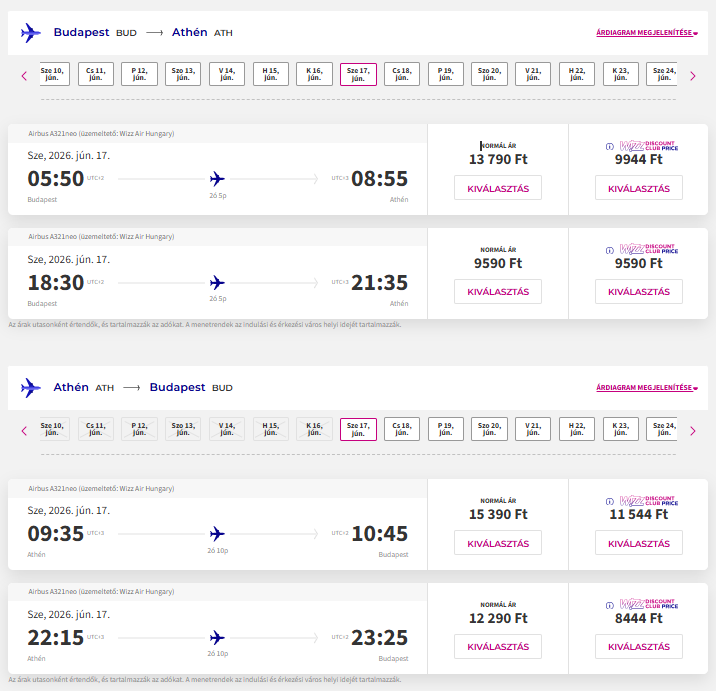Image resolution: width=716 pixels, height=691 pixels.
Task: Select the 8444 Ft discount club return fare
Action: coord(638,647)
